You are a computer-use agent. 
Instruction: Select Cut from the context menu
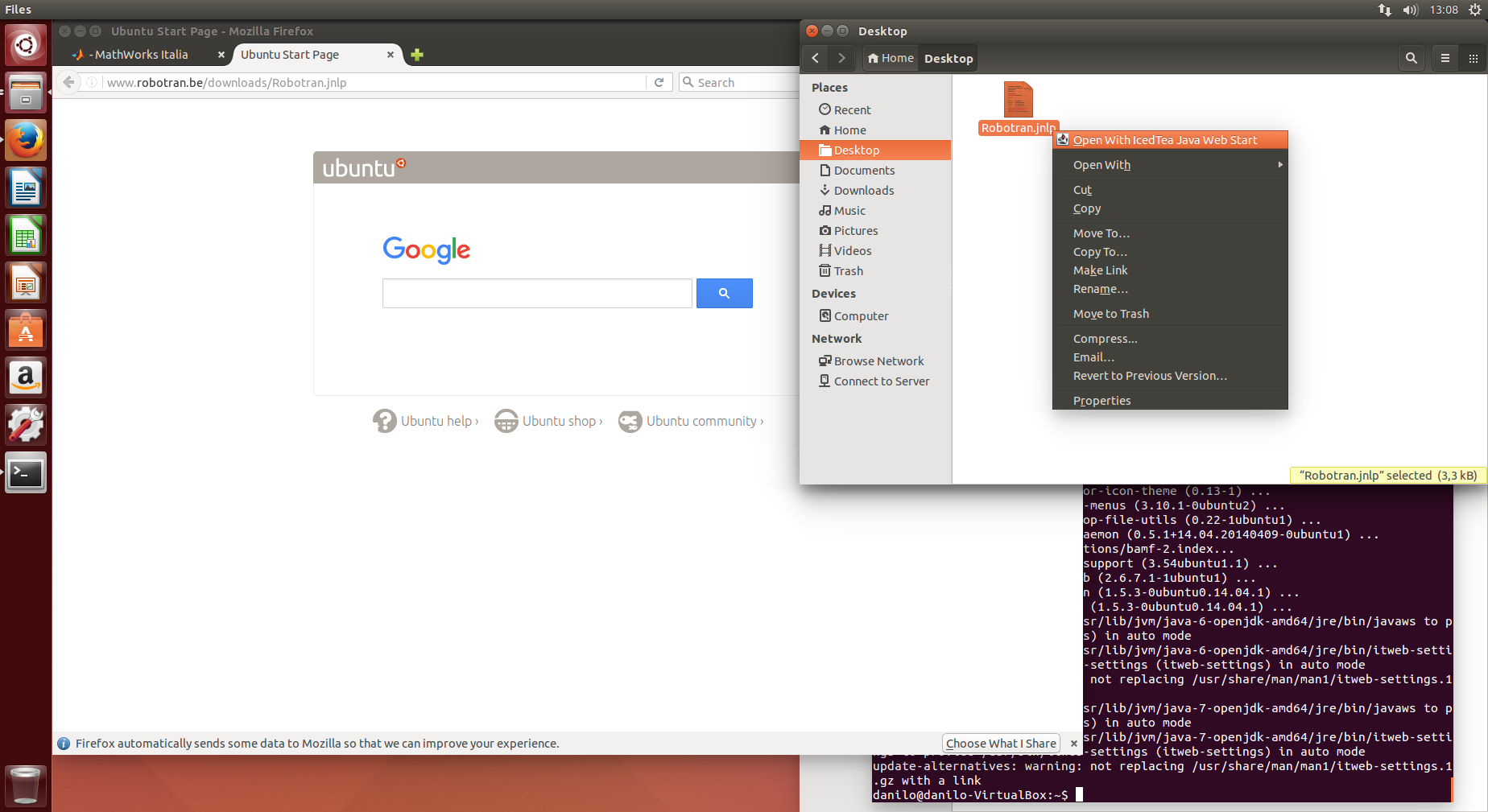[1170, 189]
